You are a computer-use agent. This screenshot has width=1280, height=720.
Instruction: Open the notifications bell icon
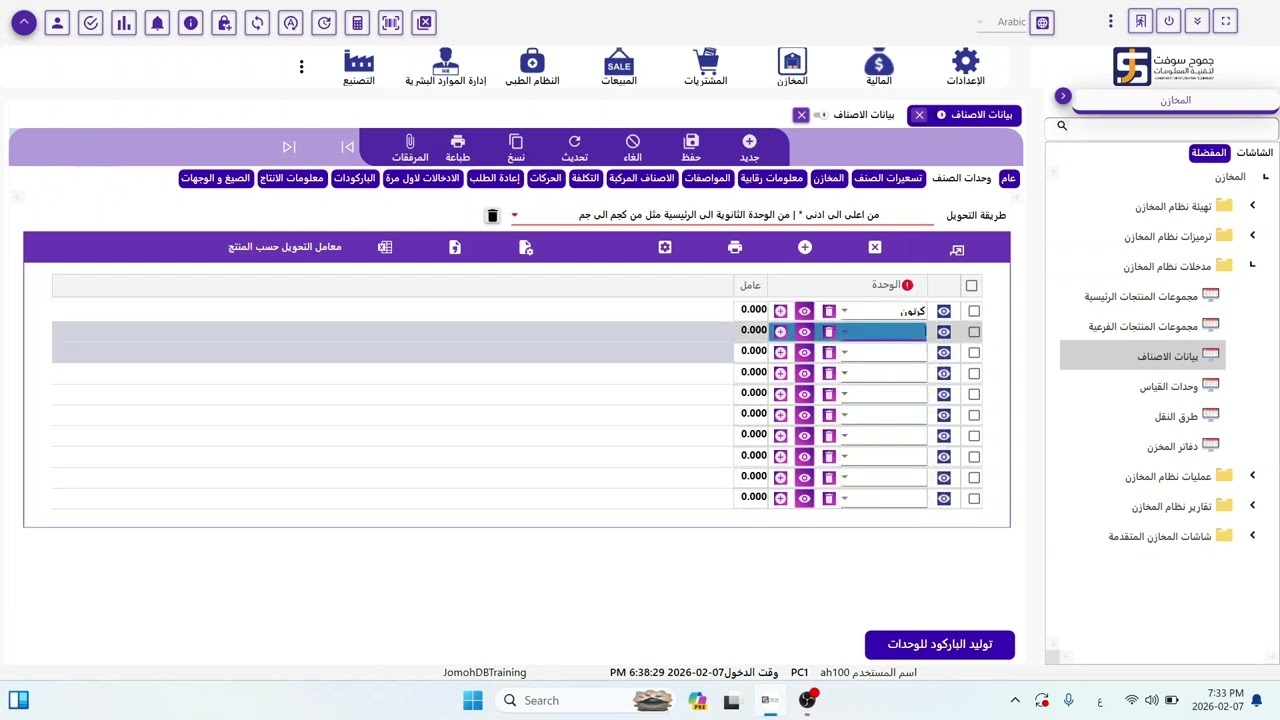pyautogui.click(x=157, y=22)
